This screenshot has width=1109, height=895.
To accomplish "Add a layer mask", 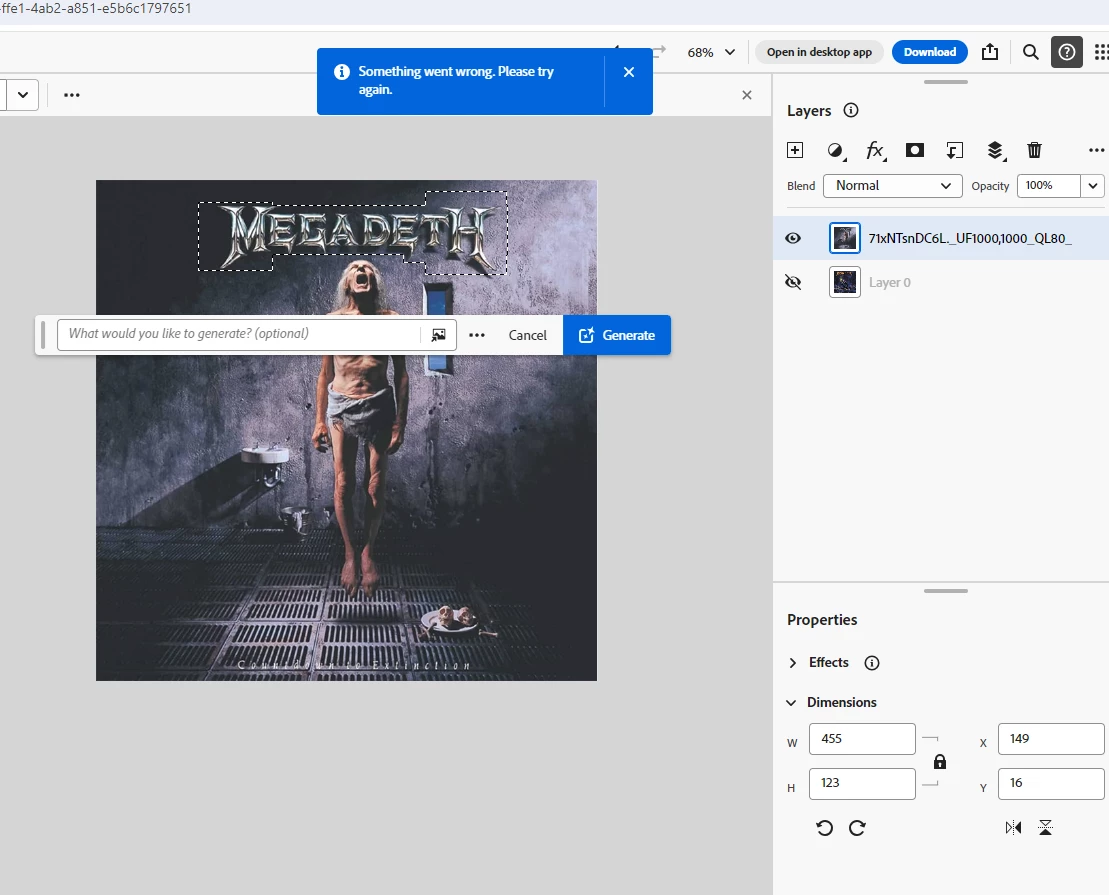I will click(915, 150).
